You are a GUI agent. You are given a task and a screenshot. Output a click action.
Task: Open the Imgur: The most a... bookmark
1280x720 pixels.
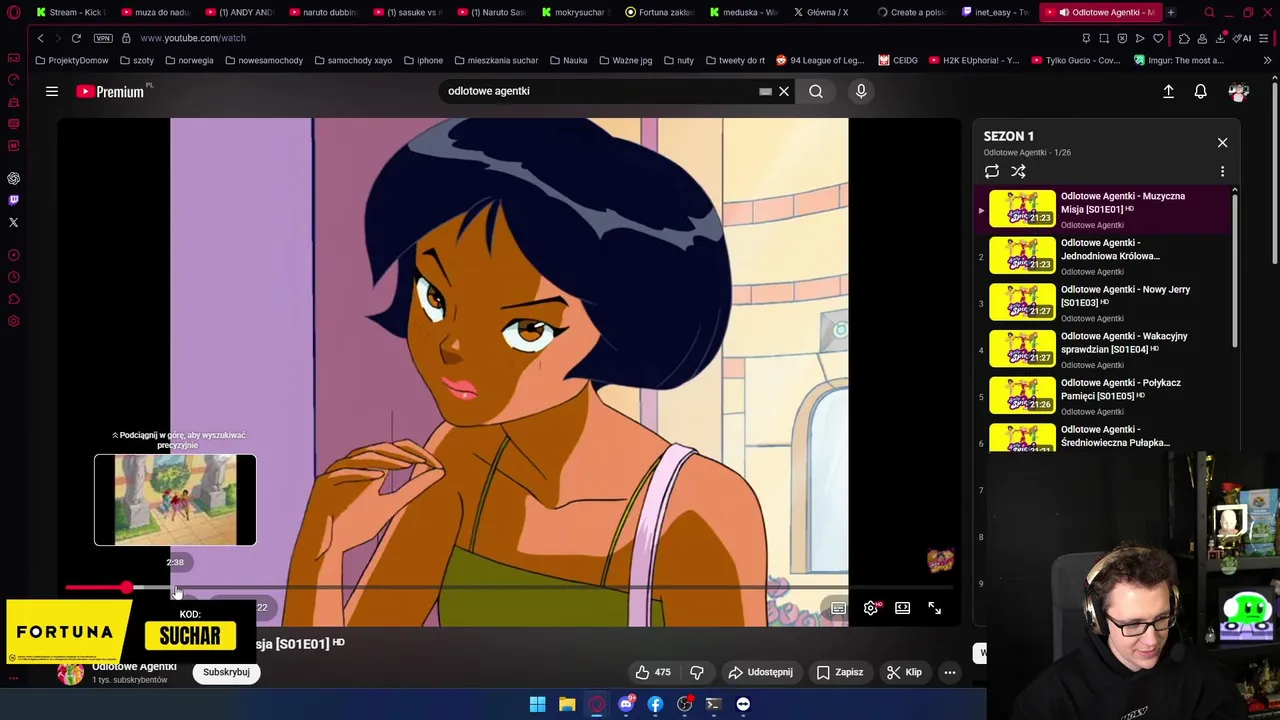(1179, 60)
